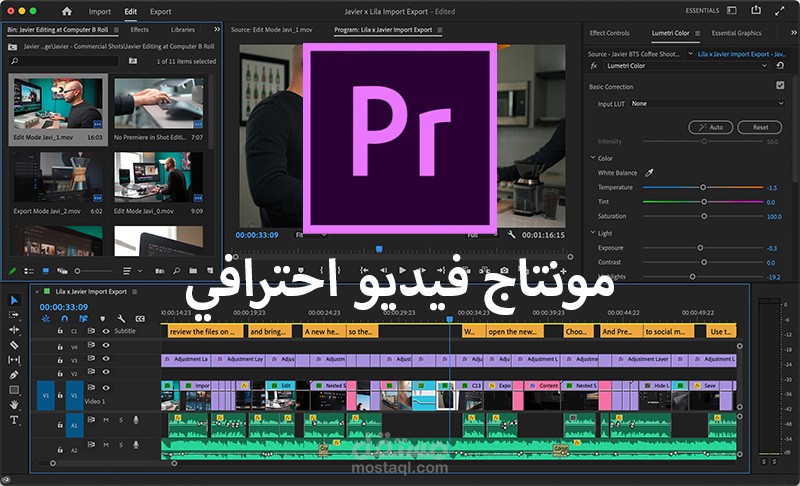Reset the Lumetri Color effect
The height and width of the screenshot is (486, 800).
pos(780,66)
